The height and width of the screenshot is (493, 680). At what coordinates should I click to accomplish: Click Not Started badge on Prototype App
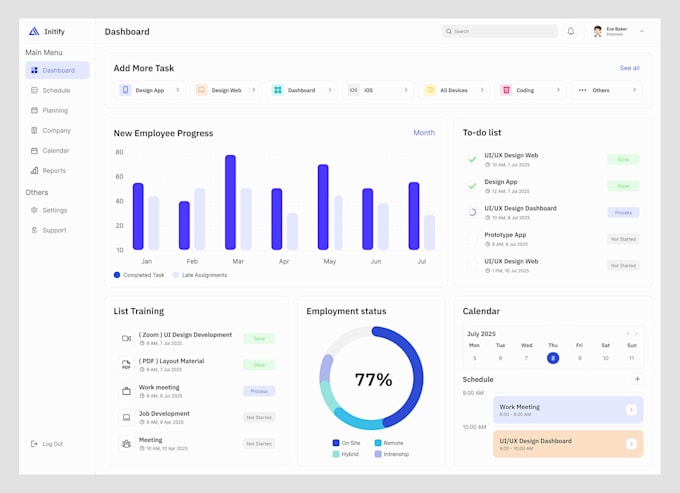pyautogui.click(x=623, y=239)
